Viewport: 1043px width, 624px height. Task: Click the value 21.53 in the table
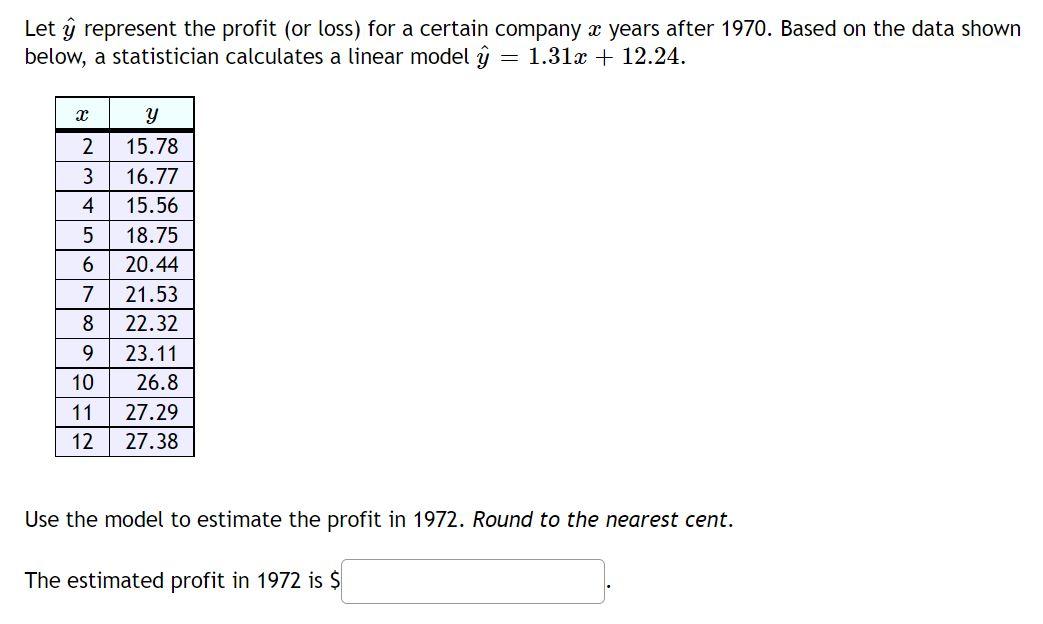coord(151,293)
